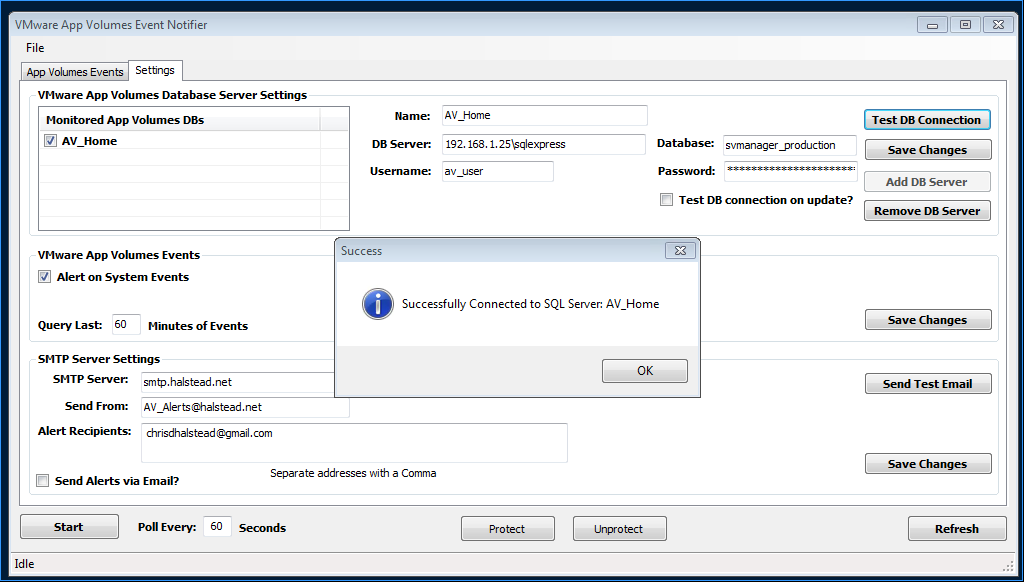Image resolution: width=1024 pixels, height=582 pixels.
Task: Focus the Alert Recipients text box
Action: [x=354, y=442]
